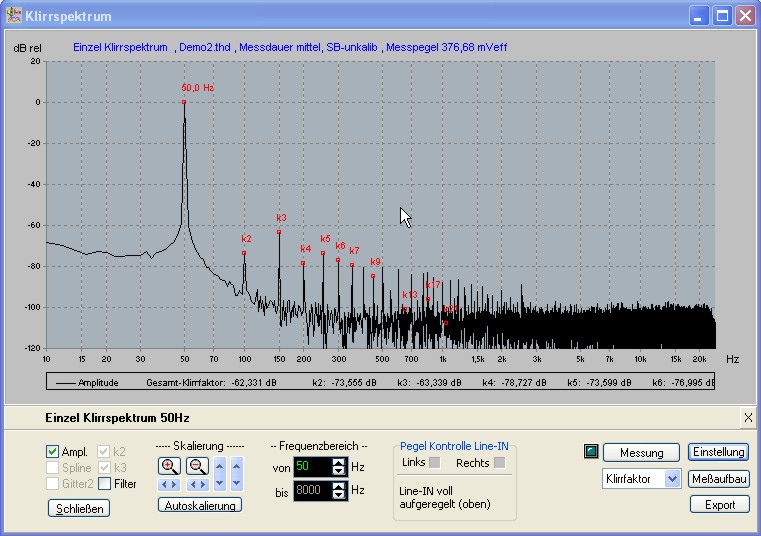761x536 pixels.
Task: Uncheck the Ampl. checkbox
Action: (53, 452)
